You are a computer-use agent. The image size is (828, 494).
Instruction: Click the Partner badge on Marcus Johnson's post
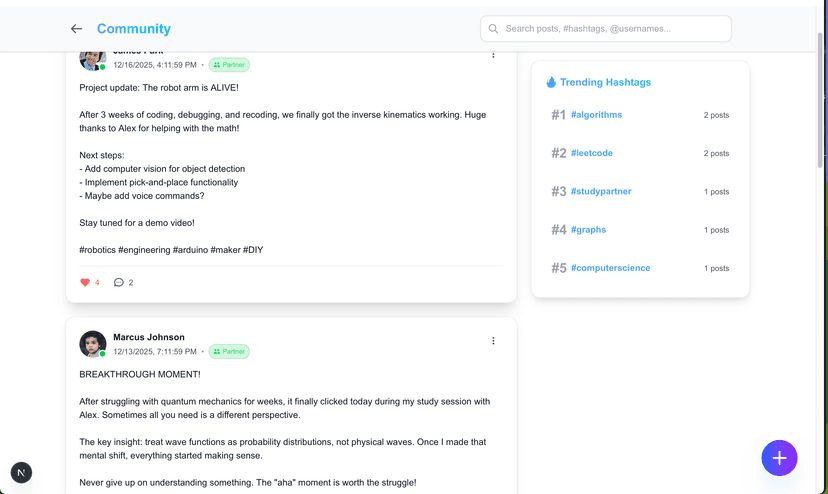229,352
